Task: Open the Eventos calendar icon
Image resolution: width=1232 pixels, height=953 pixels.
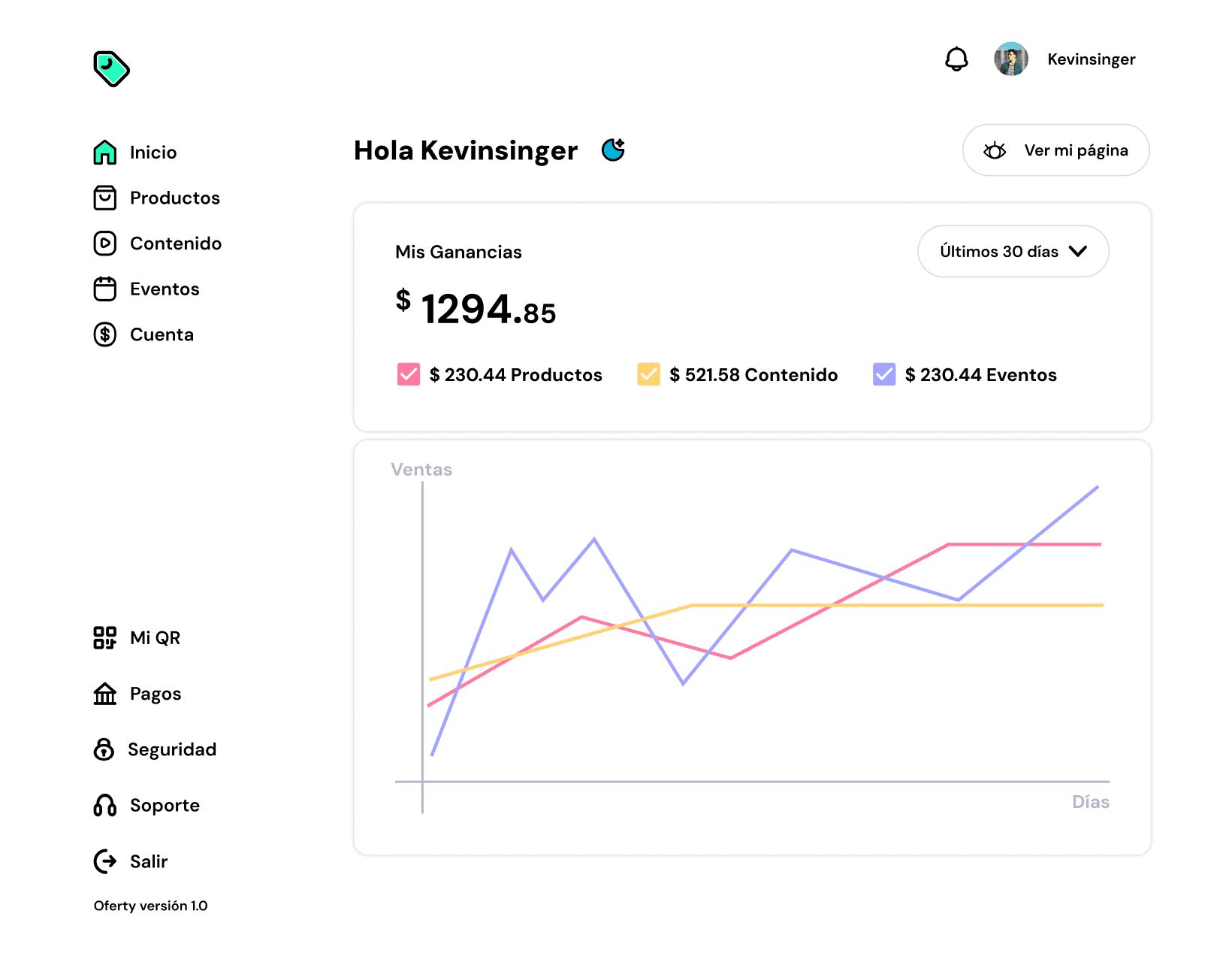Action: coord(105,289)
